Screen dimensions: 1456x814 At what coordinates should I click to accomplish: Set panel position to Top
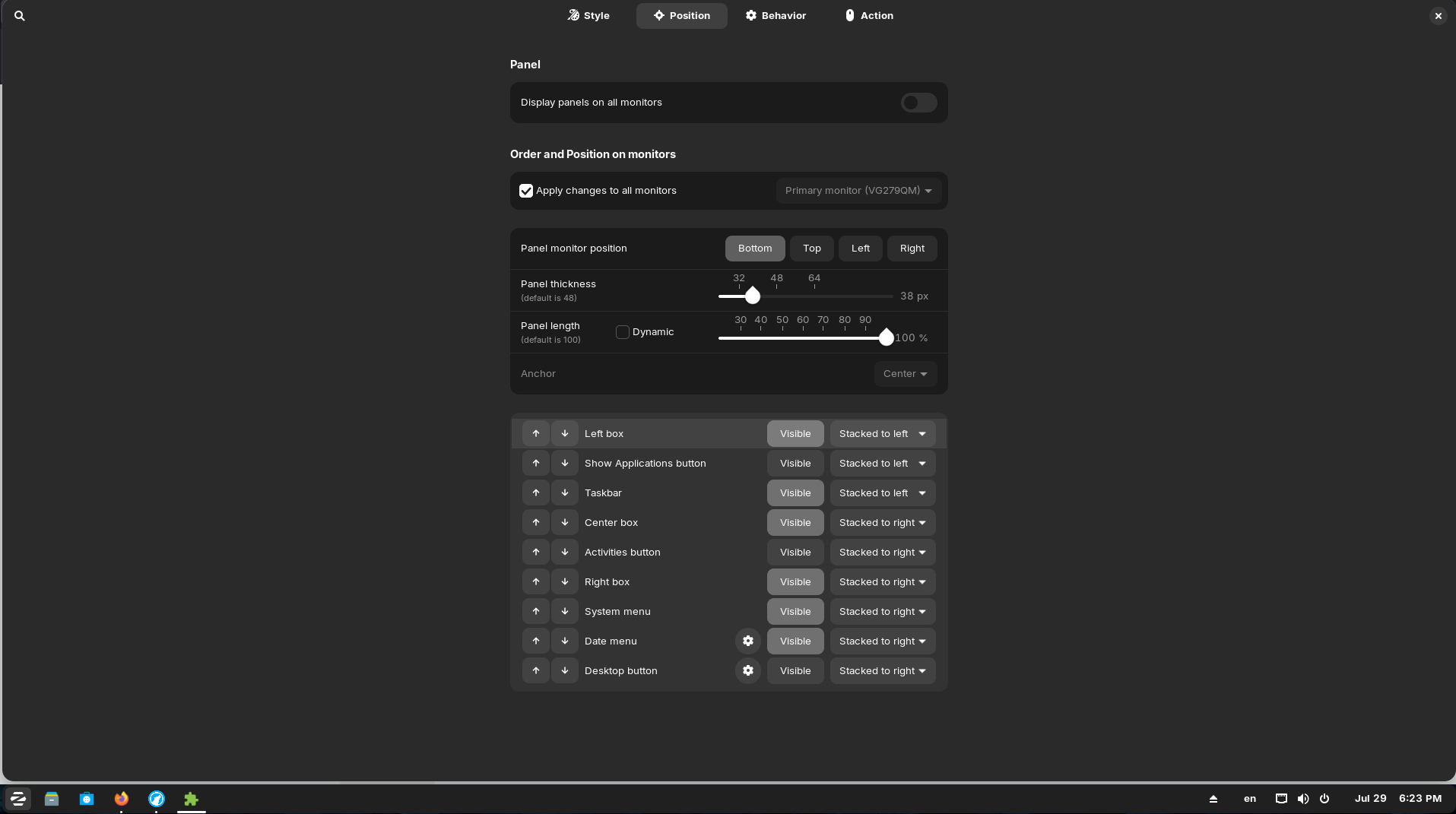(812, 249)
